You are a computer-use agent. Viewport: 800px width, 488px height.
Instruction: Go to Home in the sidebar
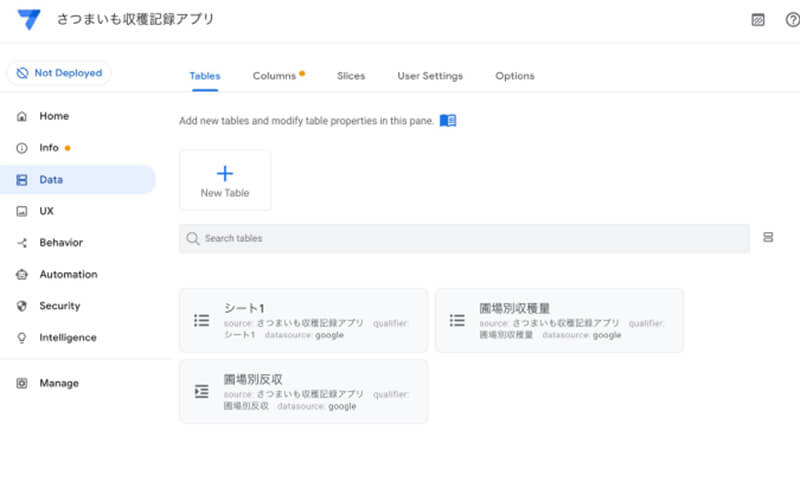[x=54, y=116]
